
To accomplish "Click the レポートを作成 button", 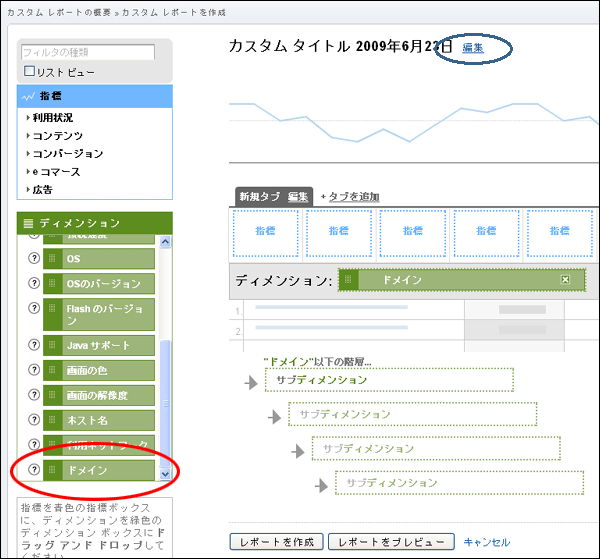I will 277,542.
